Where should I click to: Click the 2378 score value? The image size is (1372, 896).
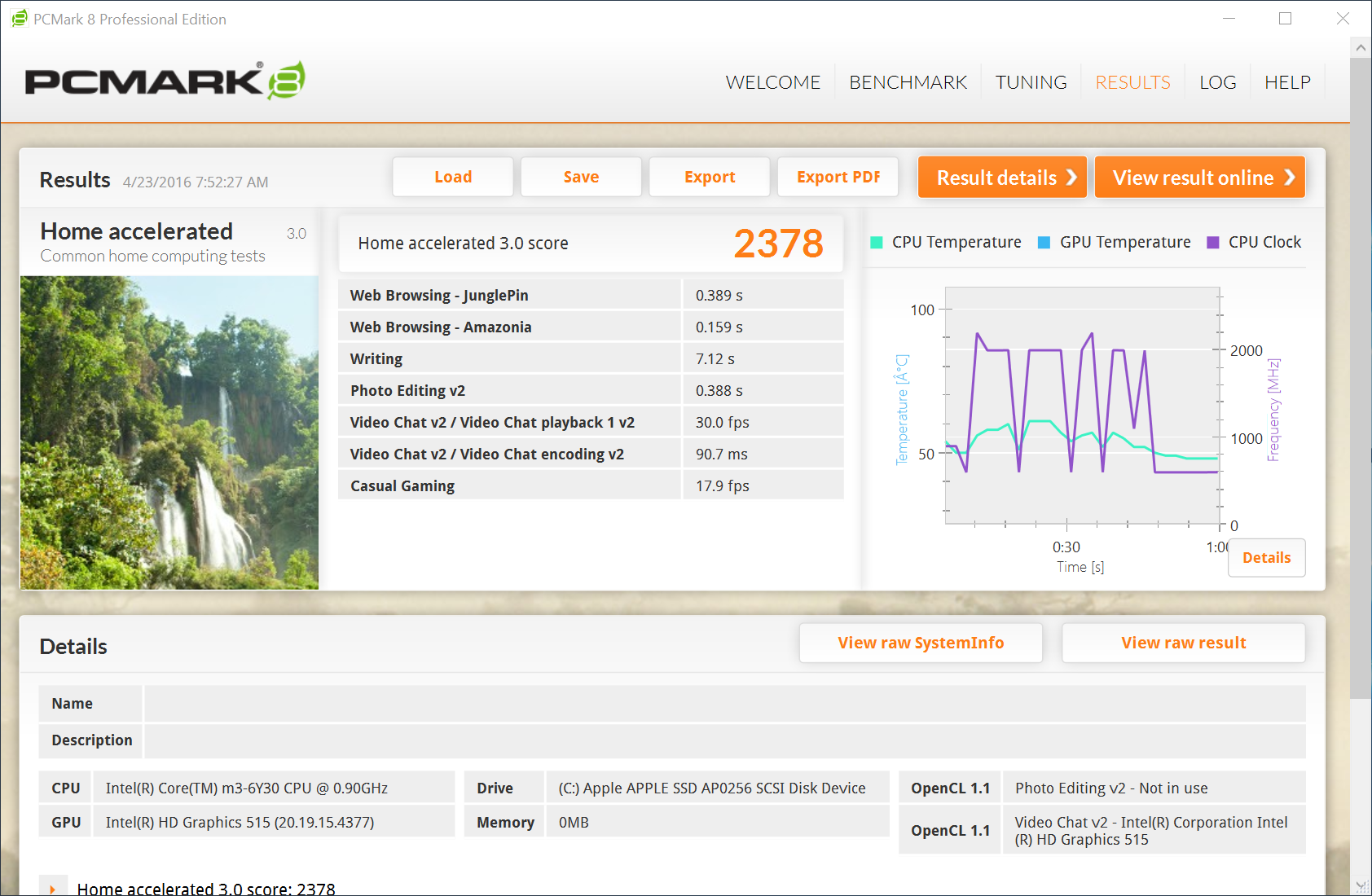point(778,244)
